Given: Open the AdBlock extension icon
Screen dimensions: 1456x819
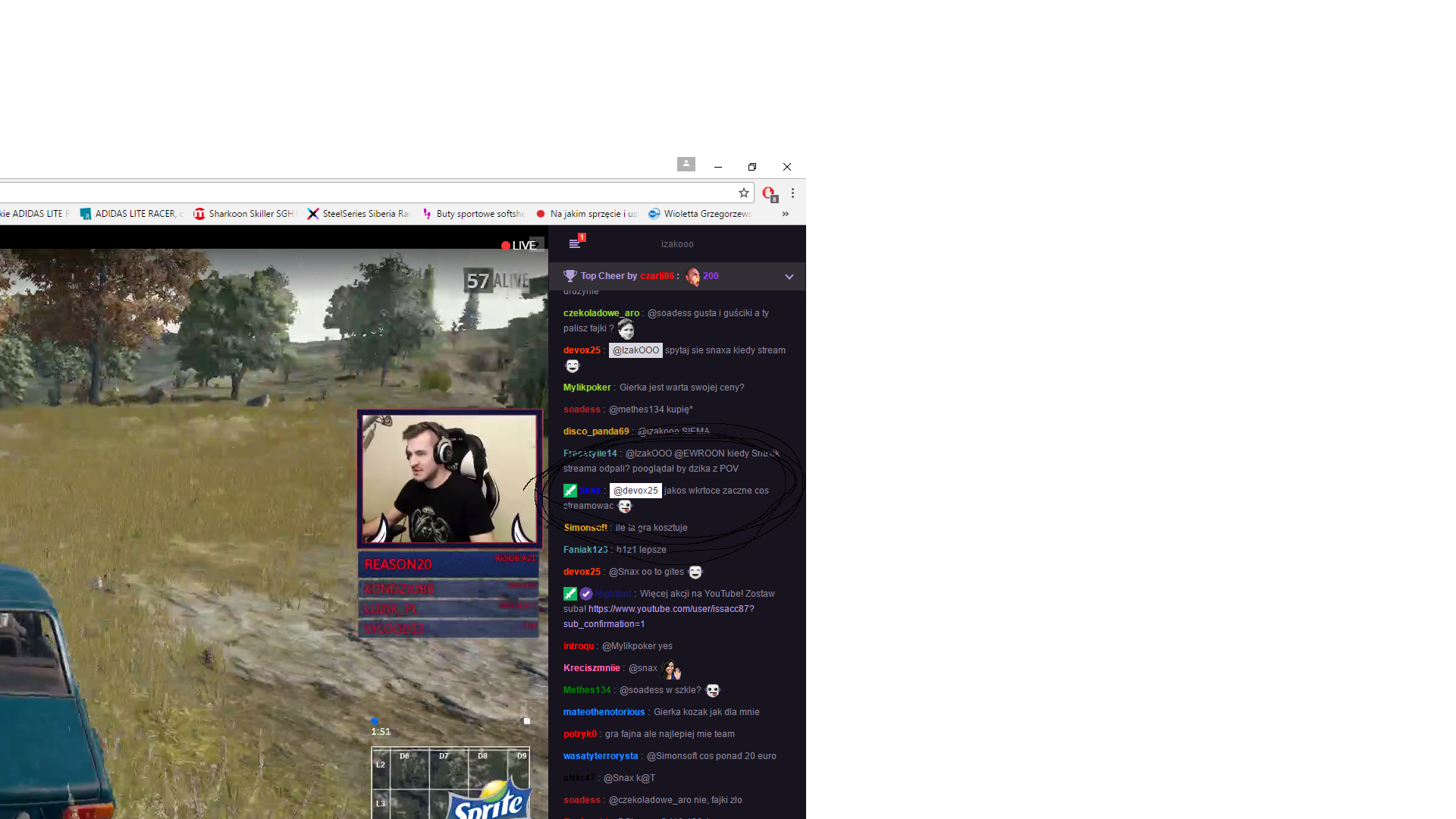Looking at the screenshot, I should pyautogui.click(x=769, y=193).
